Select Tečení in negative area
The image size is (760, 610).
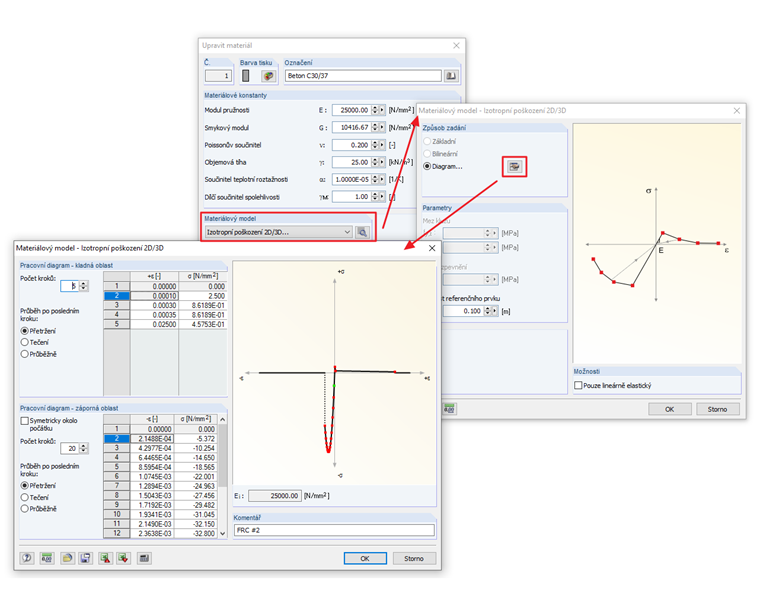(24, 497)
